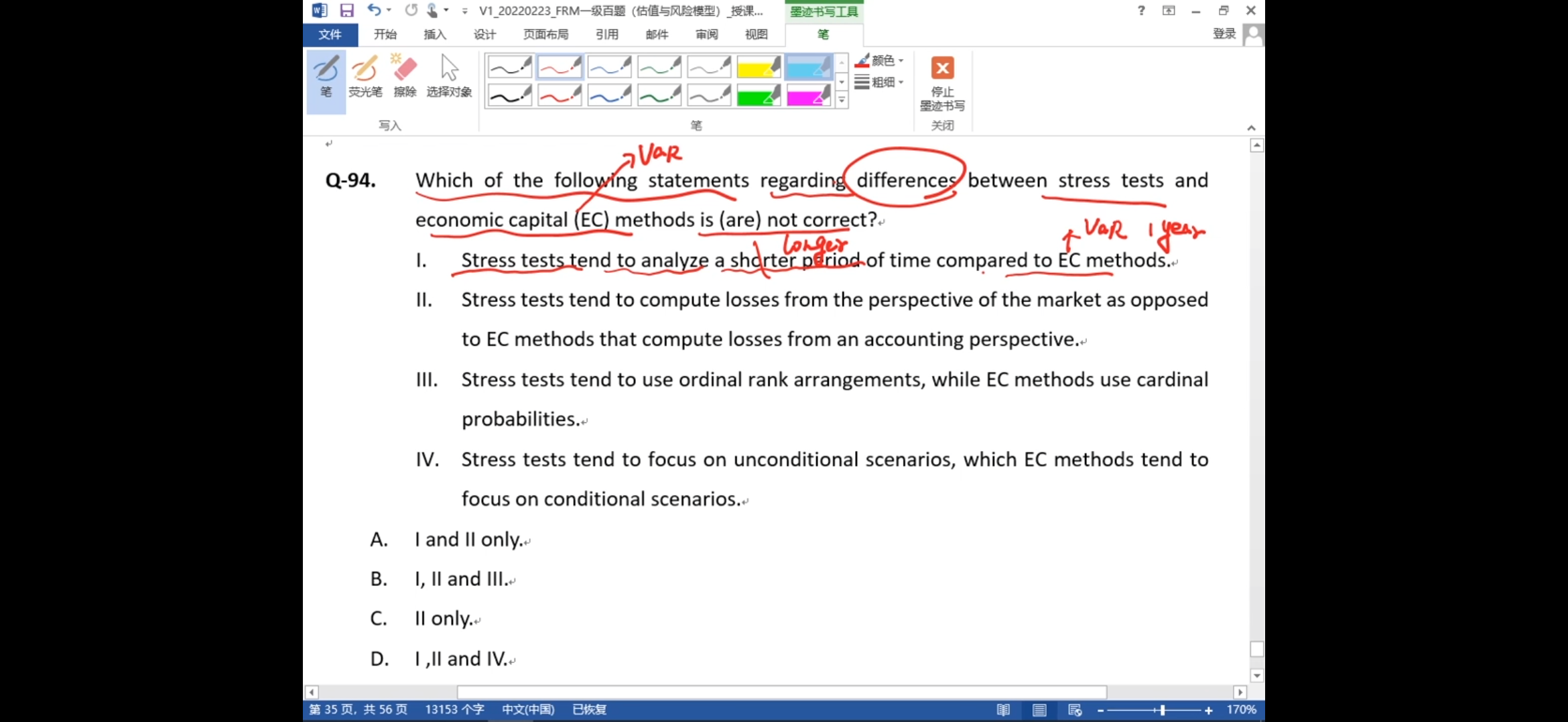Activate the Eraser (擦除) tool

coord(405,78)
